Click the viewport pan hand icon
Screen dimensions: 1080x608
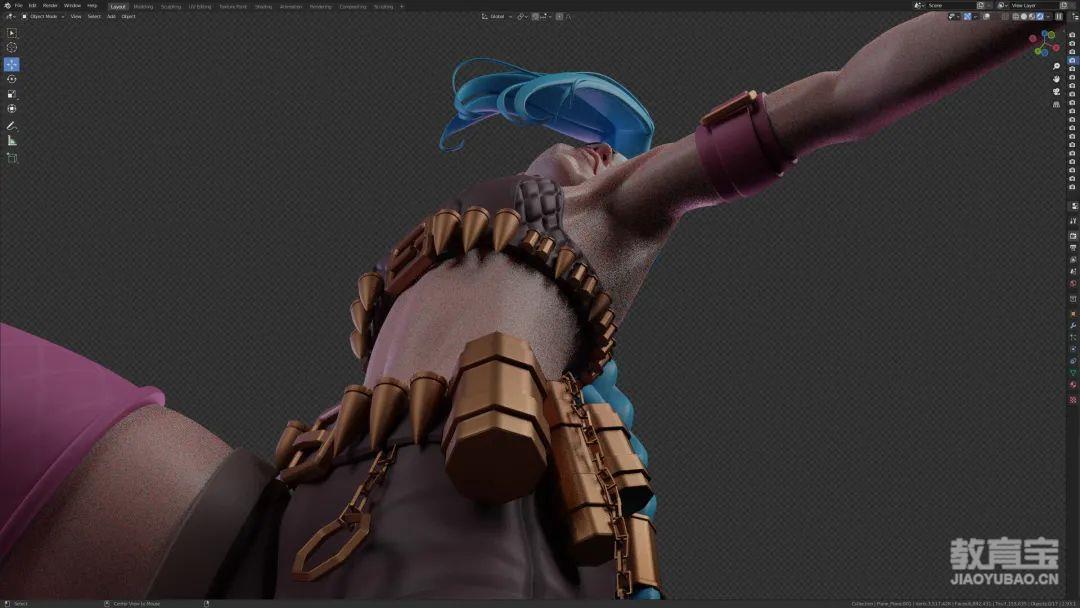point(1057,79)
